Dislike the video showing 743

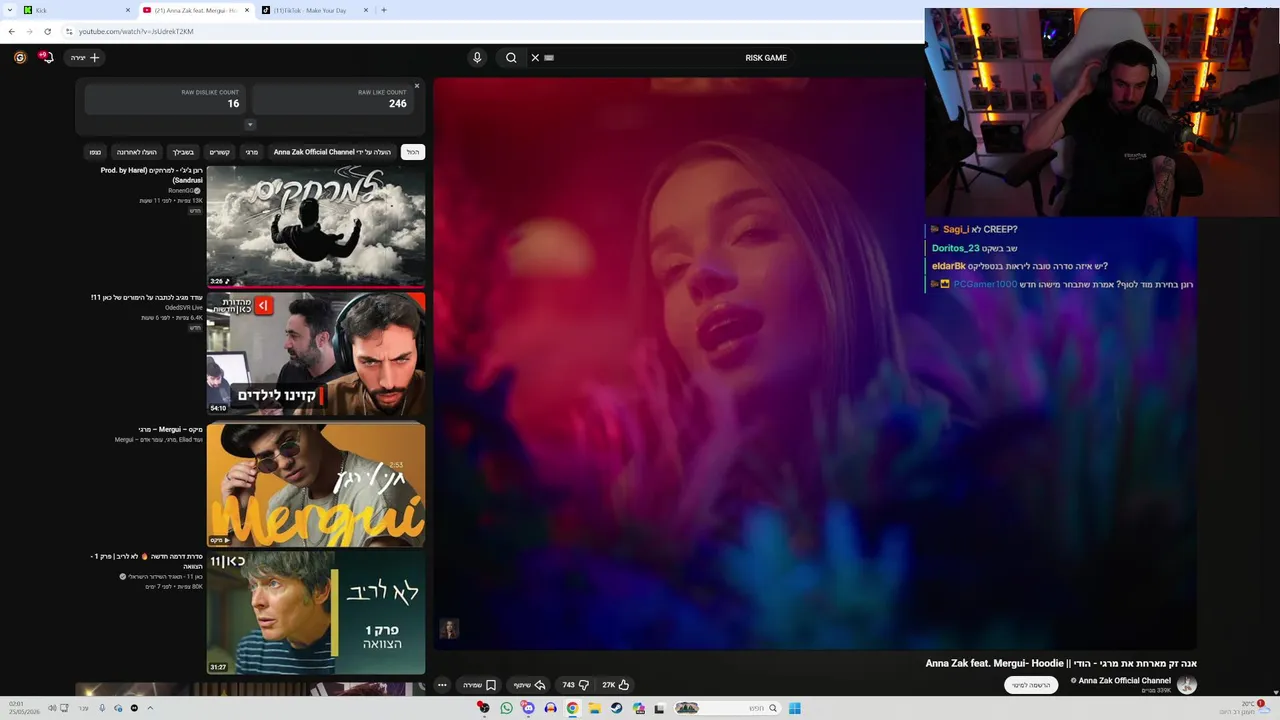pyautogui.click(x=576, y=685)
